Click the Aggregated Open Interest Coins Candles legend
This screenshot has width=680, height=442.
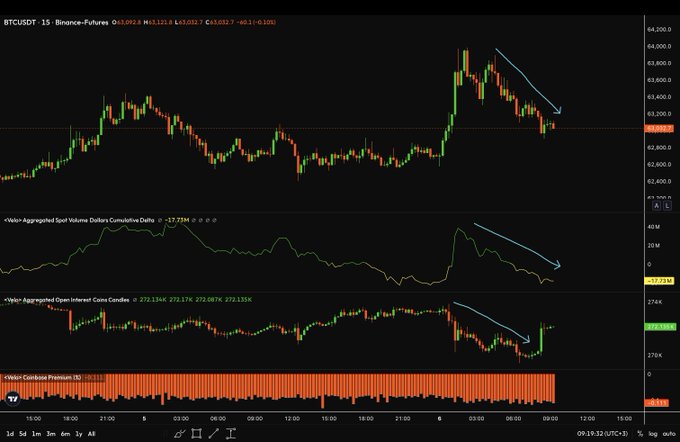66,300
